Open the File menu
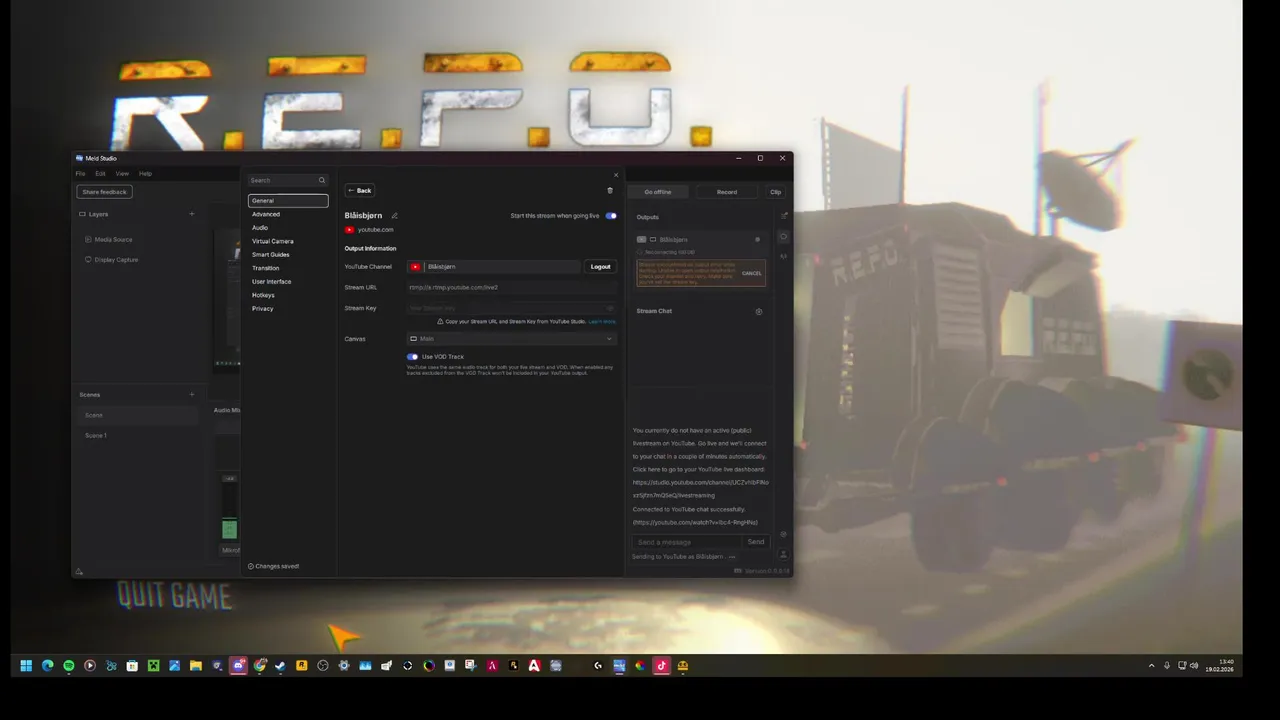Screen dimensions: 1280x720 (x=81, y=174)
